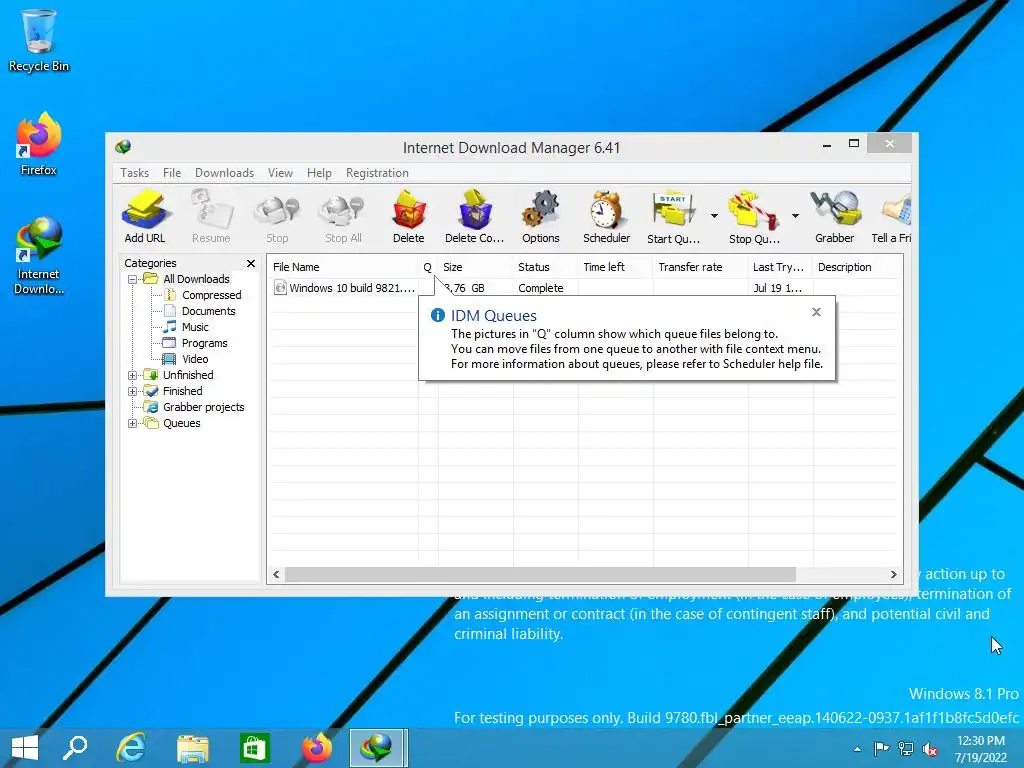Click the Stop Queue toolbar icon
The width and height of the screenshot is (1024, 768).
coord(754,217)
